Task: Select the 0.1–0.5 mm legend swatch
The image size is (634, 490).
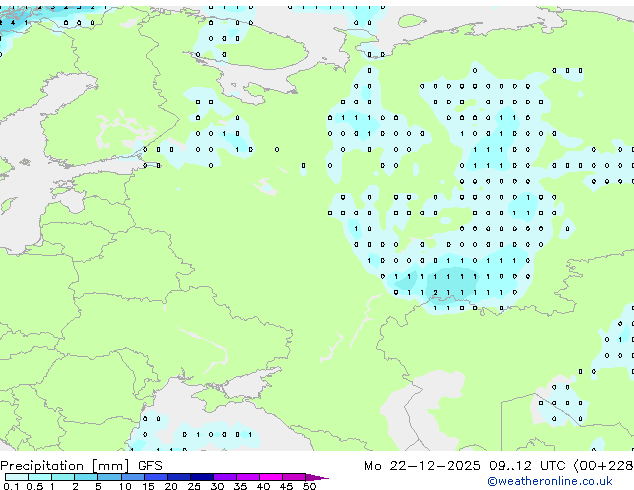Action: pos(17,477)
